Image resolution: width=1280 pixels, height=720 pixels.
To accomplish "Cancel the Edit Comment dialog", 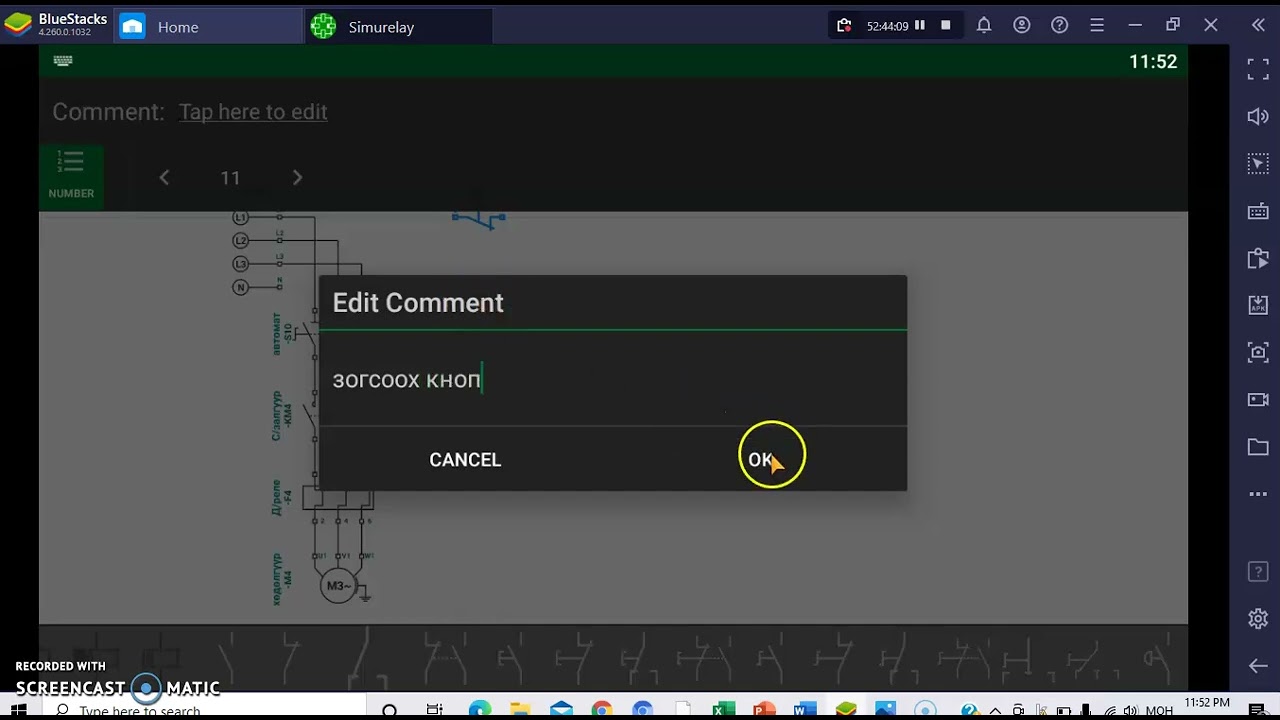I will pos(465,460).
